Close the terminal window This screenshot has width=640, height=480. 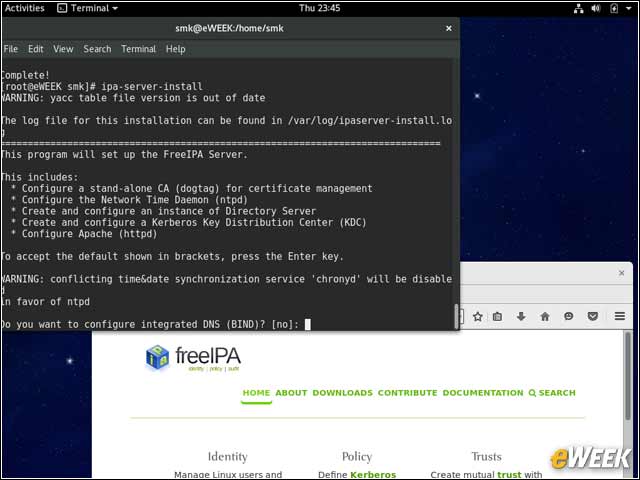coord(449,28)
